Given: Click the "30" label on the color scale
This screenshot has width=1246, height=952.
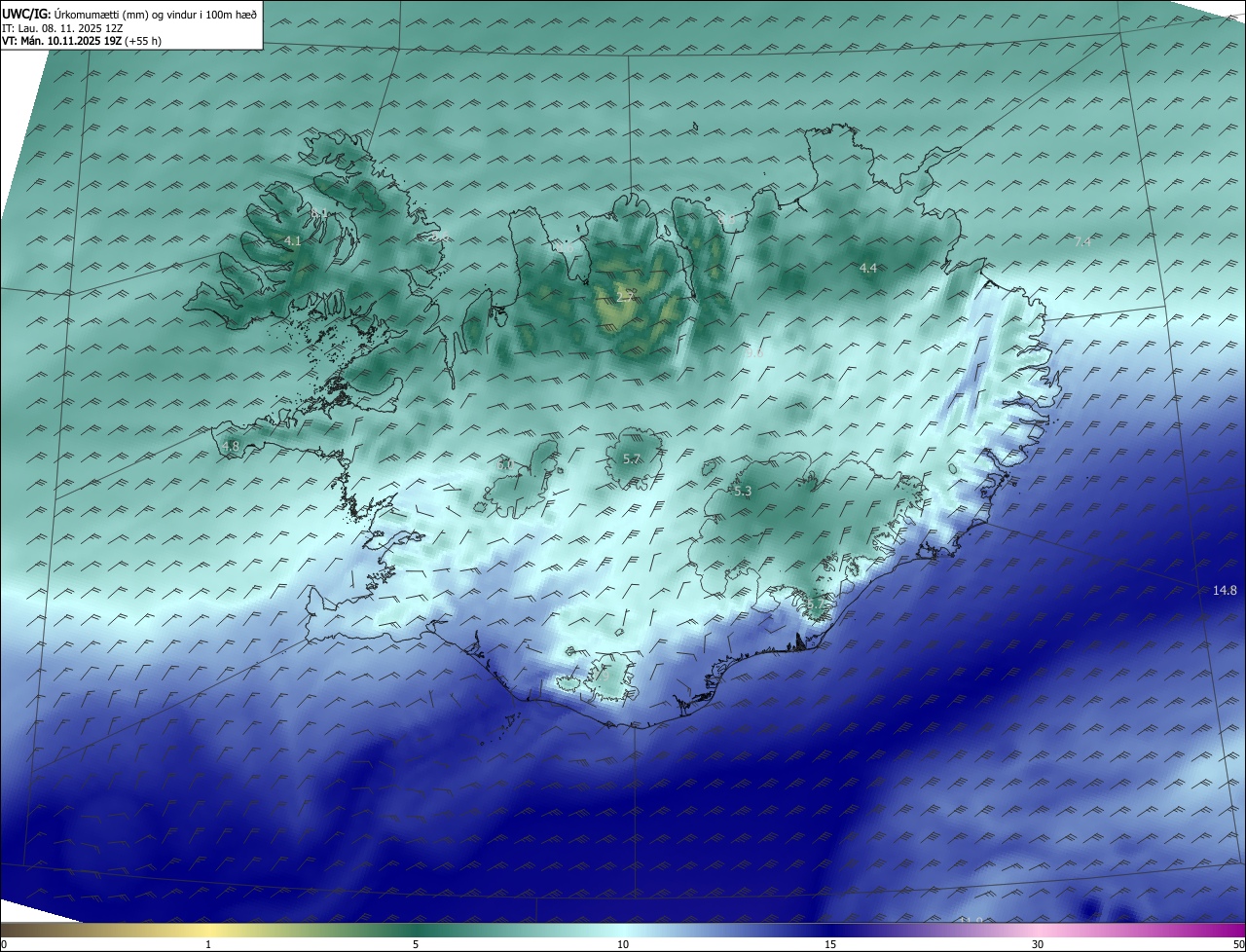Looking at the screenshot, I should pyautogui.click(x=1038, y=944).
